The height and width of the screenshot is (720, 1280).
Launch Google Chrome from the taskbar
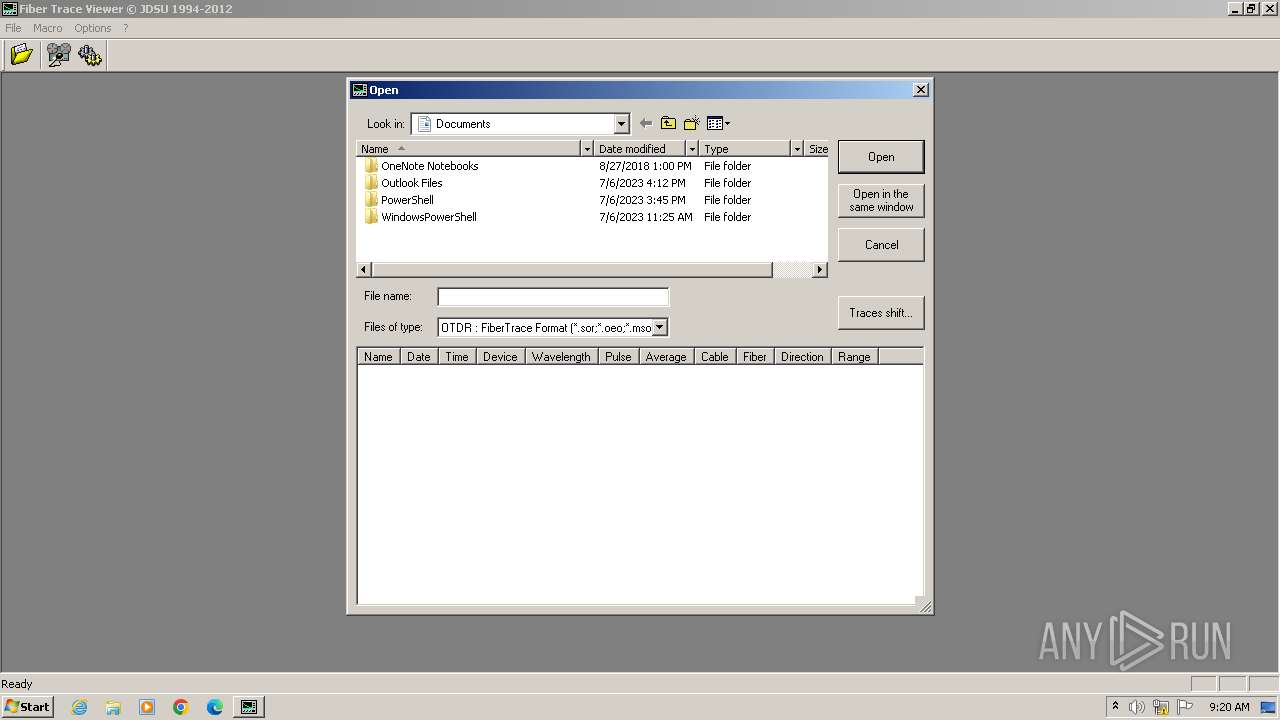pyautogui.click(x=181, y=707)
